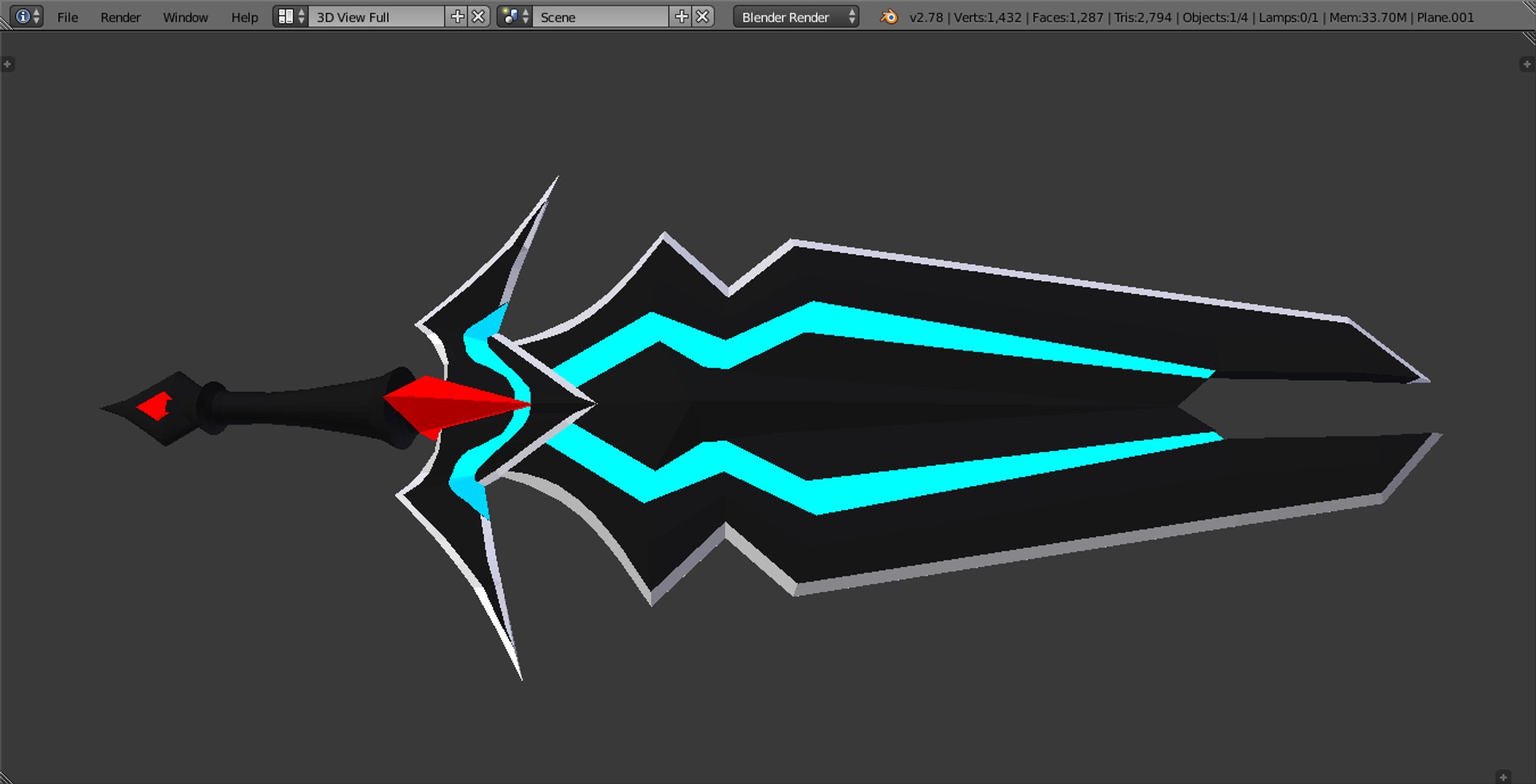Click the Blender logo icon
This screenshot has width=1536, height=784.
(888, 17)
